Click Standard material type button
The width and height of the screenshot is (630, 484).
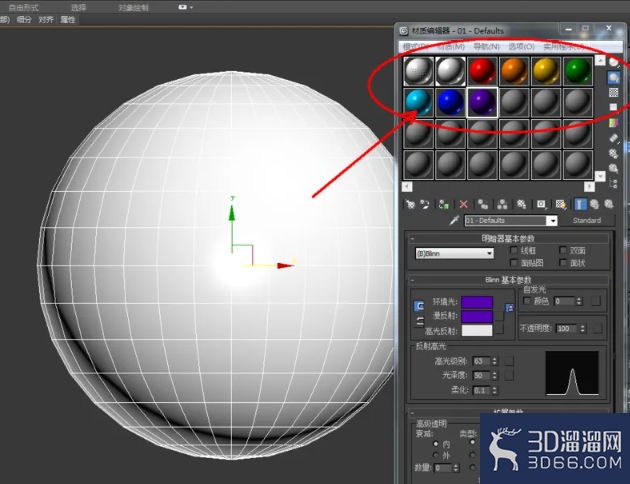pyautogui.click(x=587, y=220)
